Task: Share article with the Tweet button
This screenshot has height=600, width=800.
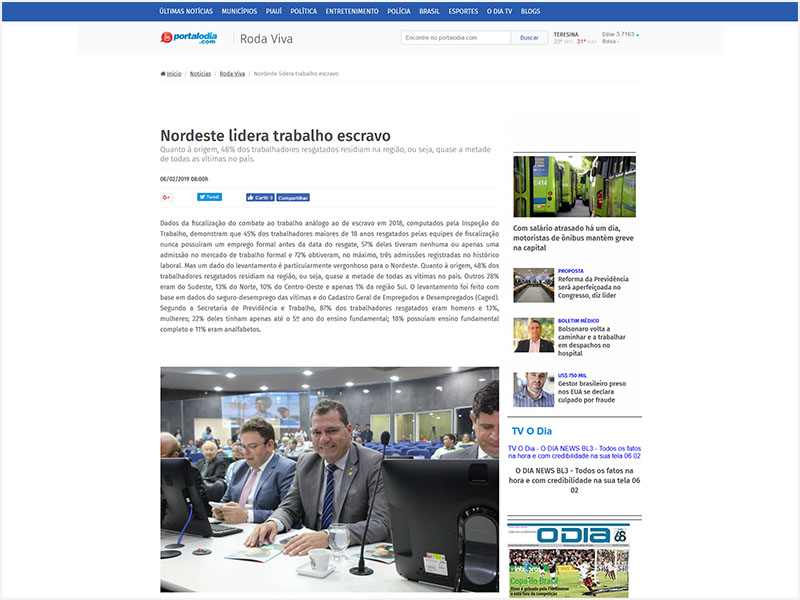Action: (x=209, y=197)
